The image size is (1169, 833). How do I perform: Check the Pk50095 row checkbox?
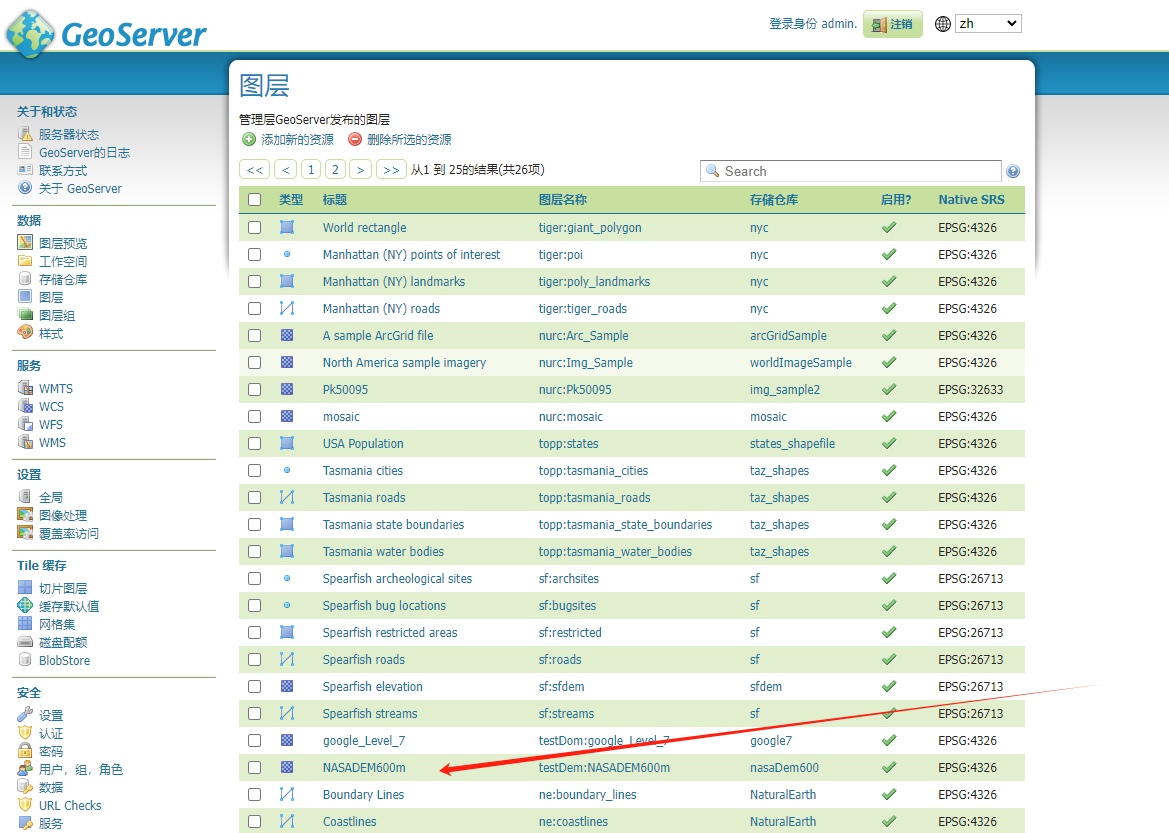tap(255, 389)
